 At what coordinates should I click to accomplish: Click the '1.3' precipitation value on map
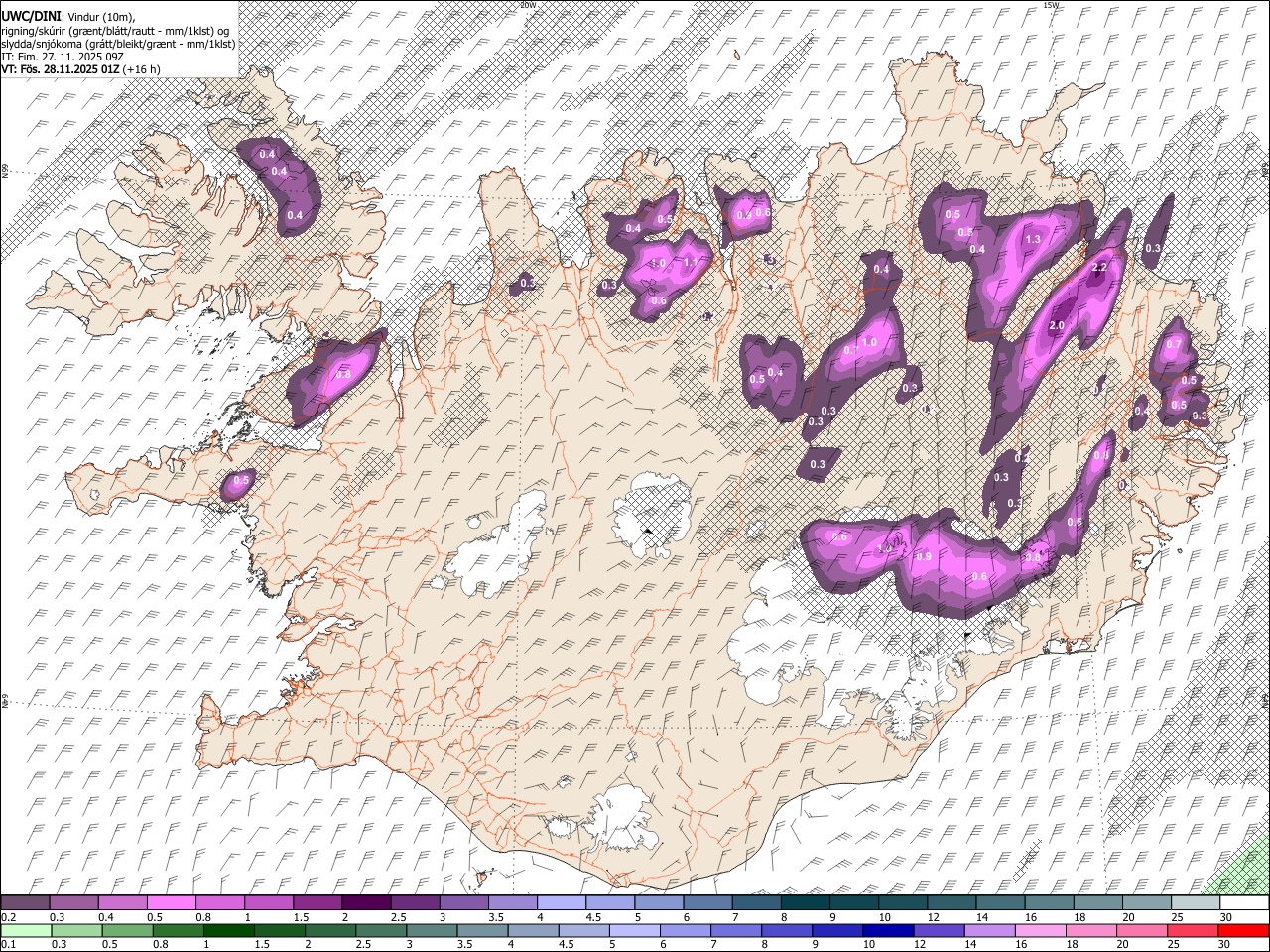(x=1033, y=239)
